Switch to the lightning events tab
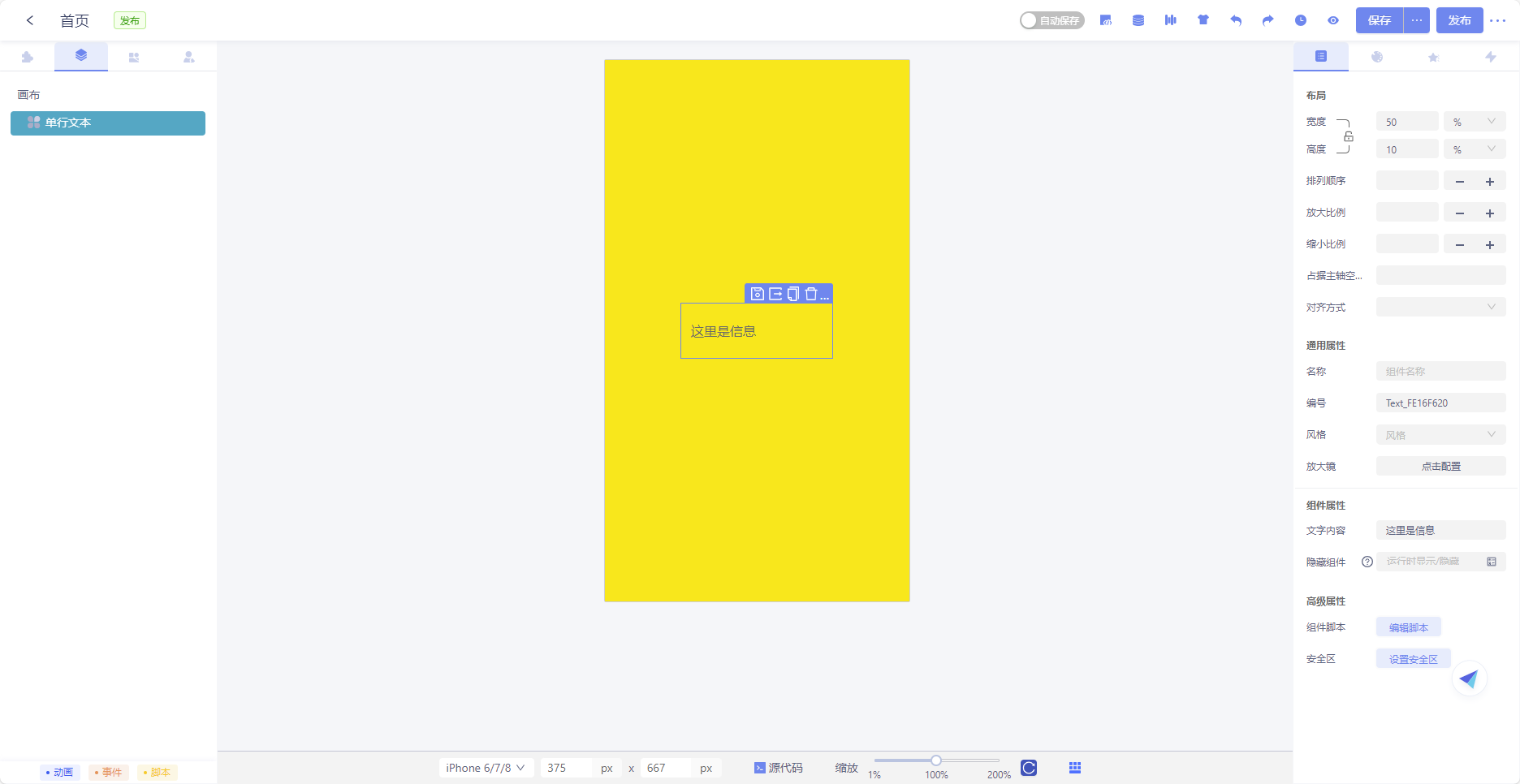The image size is (1520, 784). (1491, 57)
